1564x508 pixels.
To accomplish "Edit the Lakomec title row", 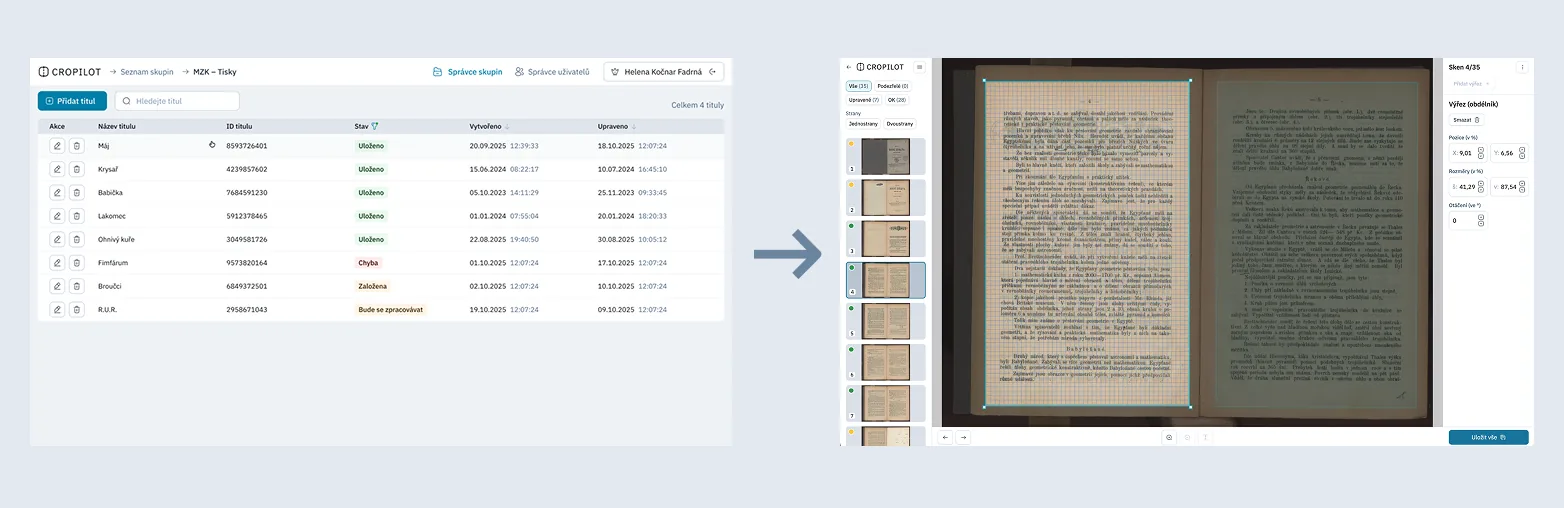I will [x=57, y=216].
